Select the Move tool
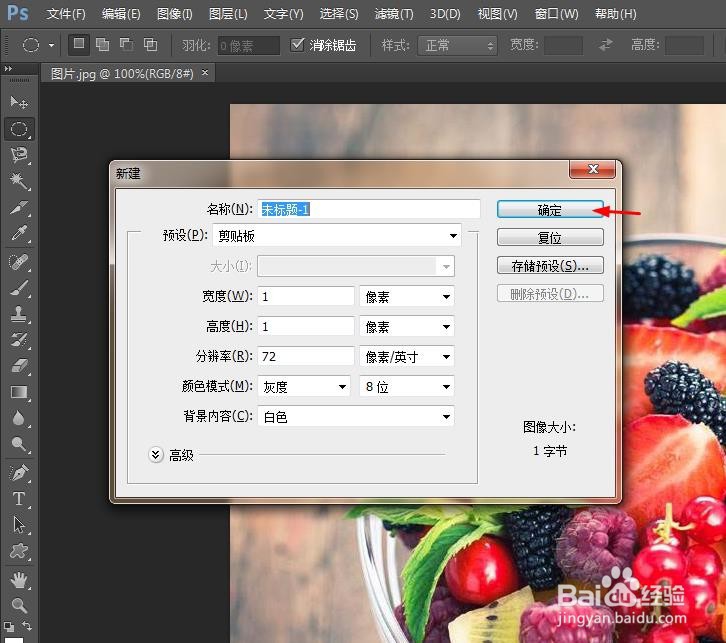Image resolution: width=726 pixels, height=643 pixels. pos(19,102)
